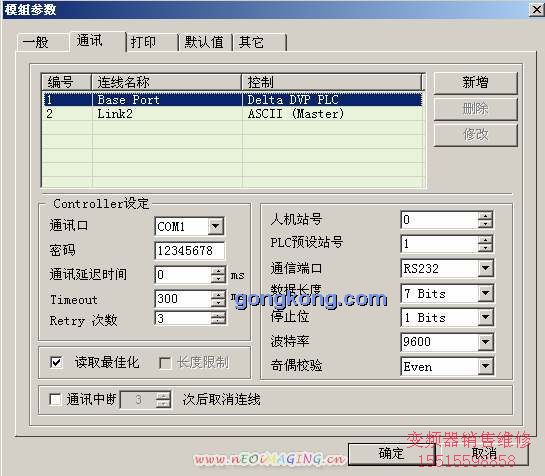545x476 pixels.
Task: Select the 默认值 tab
Action: point(205,42)
